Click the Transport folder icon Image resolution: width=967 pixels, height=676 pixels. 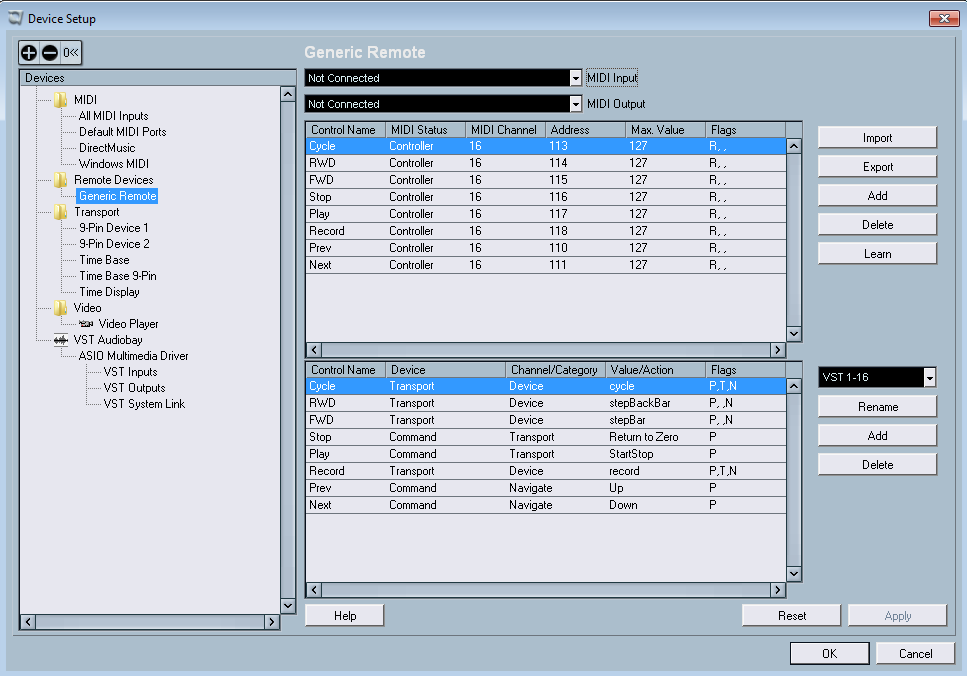(61, 212)
